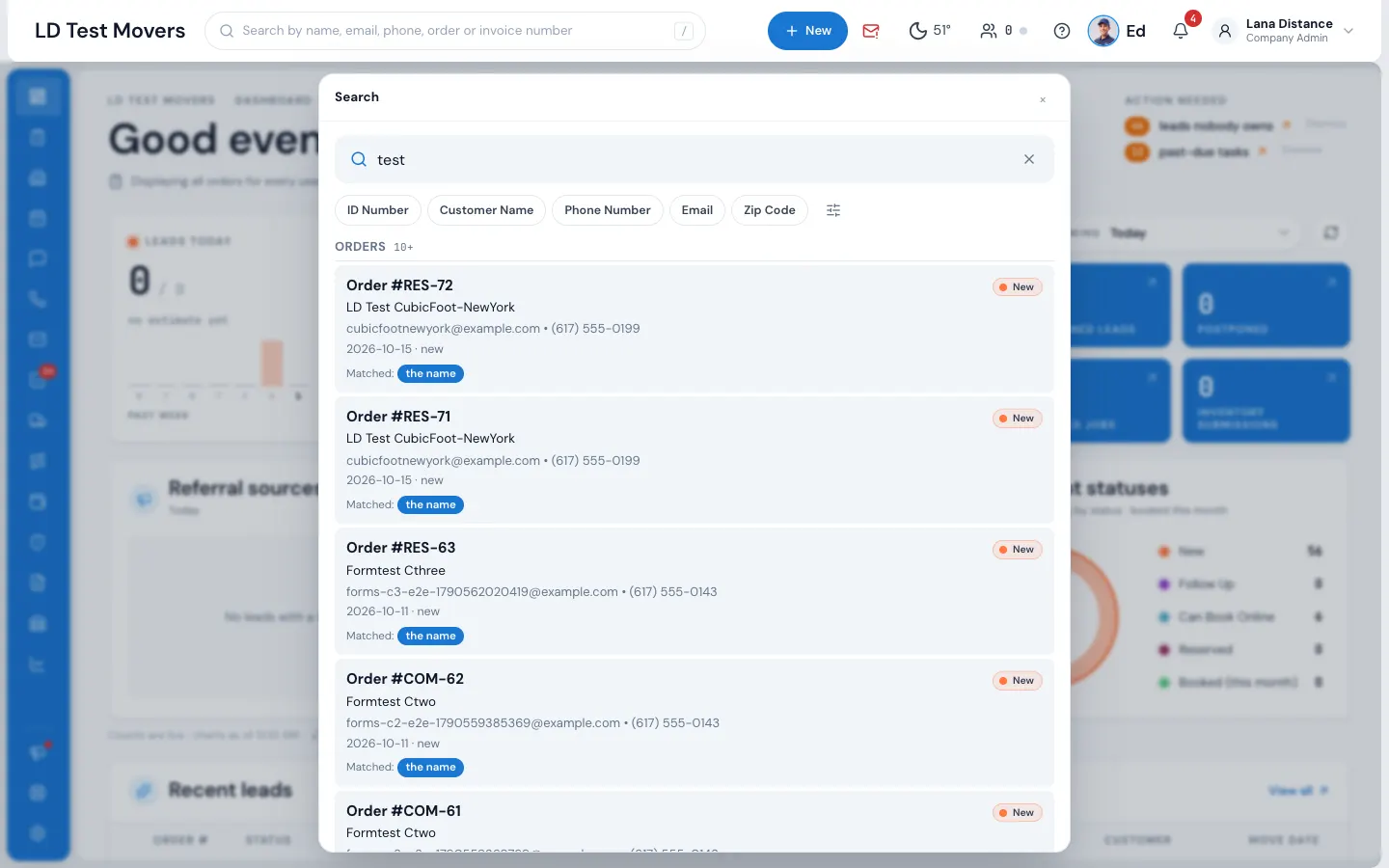
Task: Click the New status badge on Order #RES-72
Action: click(1018, 286)
